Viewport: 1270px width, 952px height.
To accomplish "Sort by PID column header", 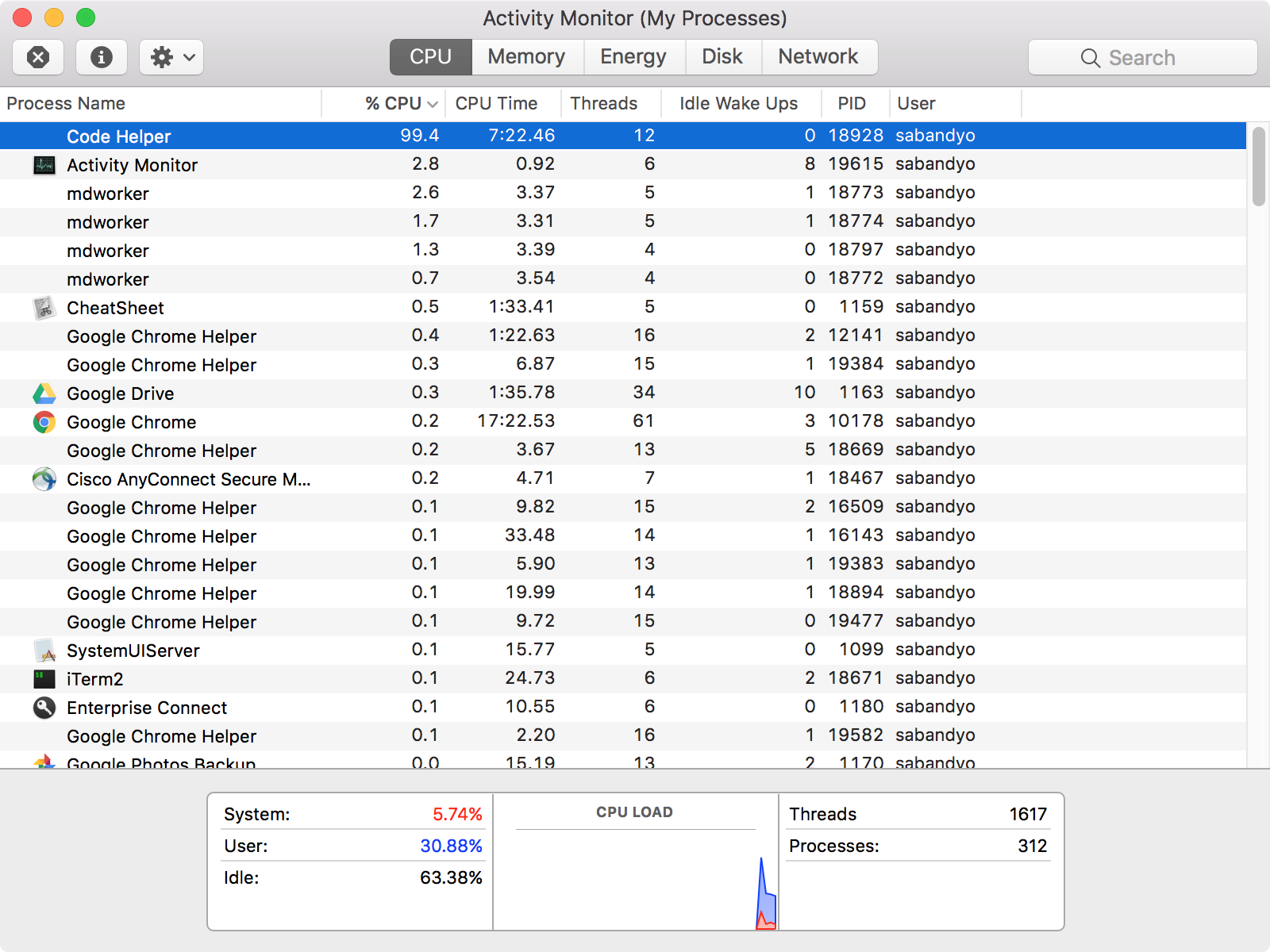I will [x=855, y=104].
